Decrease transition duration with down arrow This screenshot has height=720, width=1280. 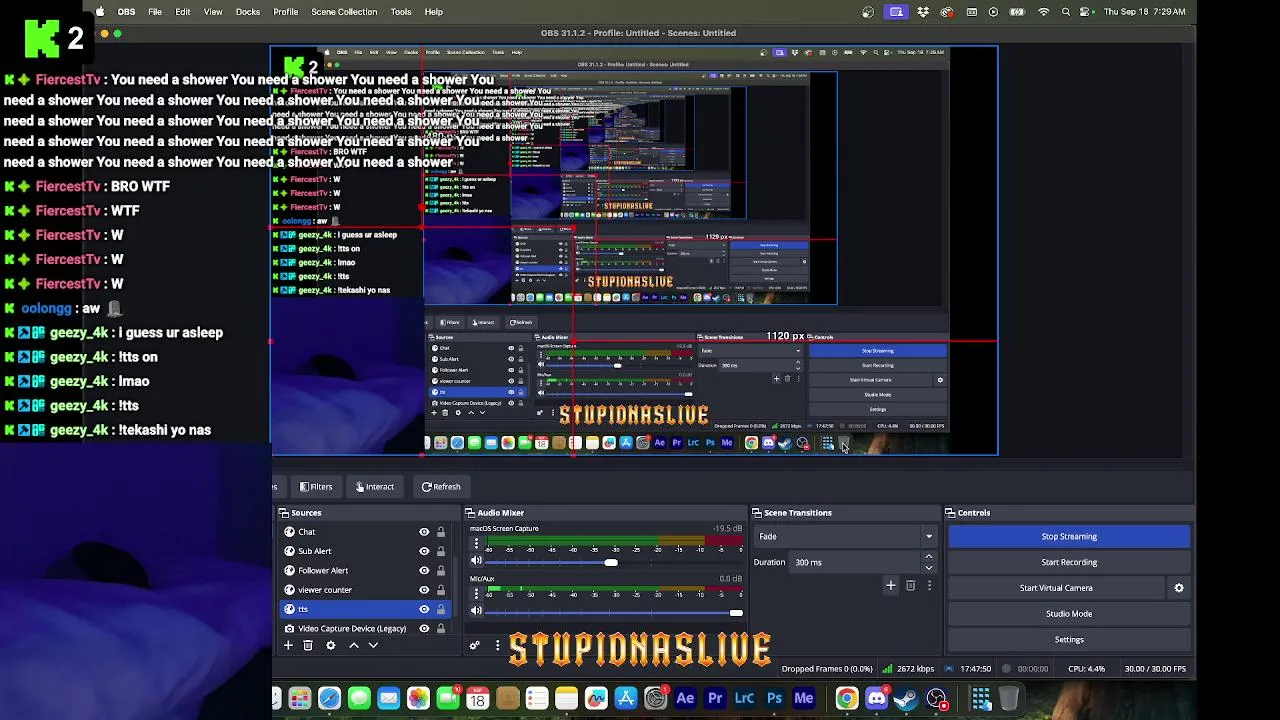pos(929,568)
